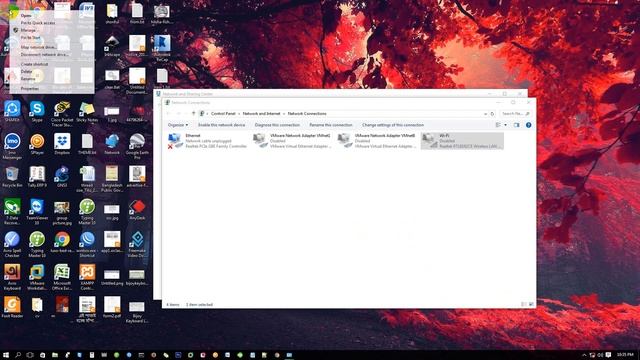
Task: Expand the chevron after Control Panel breadcrumb
Action: point(239,113)
